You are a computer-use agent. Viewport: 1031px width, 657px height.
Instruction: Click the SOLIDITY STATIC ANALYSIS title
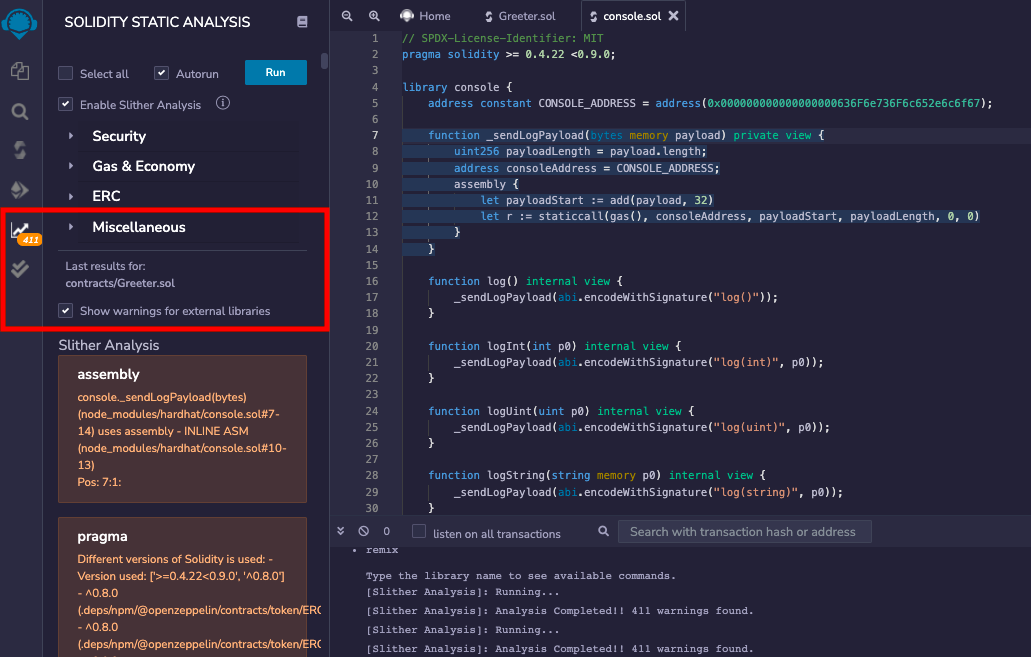pyautogui.click(x=157, y=22)
